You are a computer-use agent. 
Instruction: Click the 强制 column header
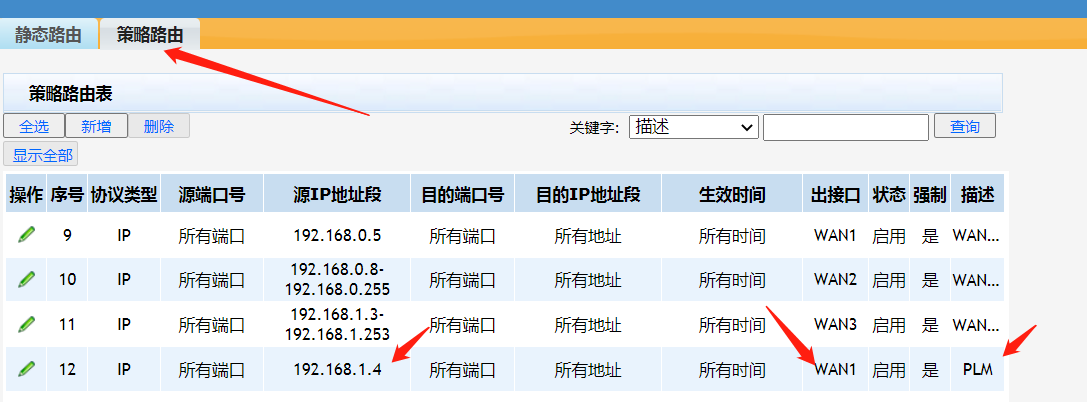[x=930, y=195]
